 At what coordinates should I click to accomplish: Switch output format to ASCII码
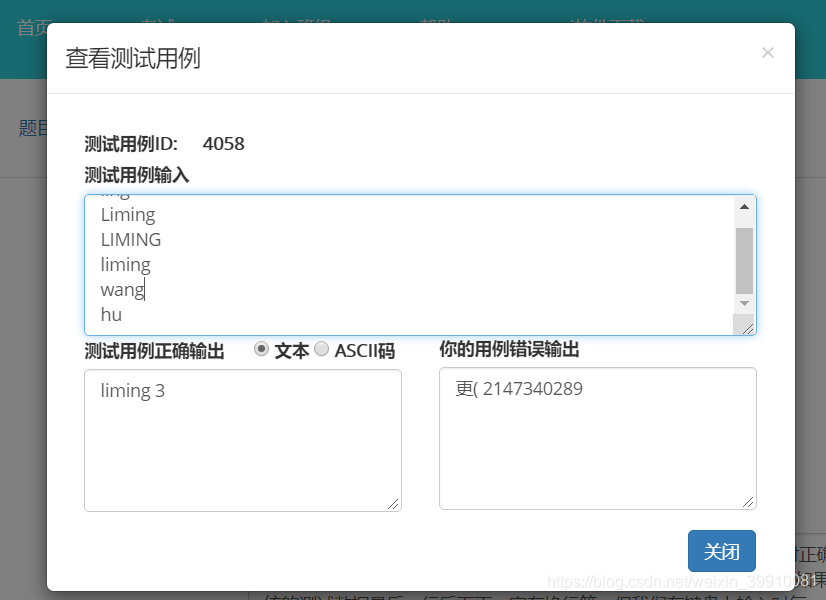(321, 349)
